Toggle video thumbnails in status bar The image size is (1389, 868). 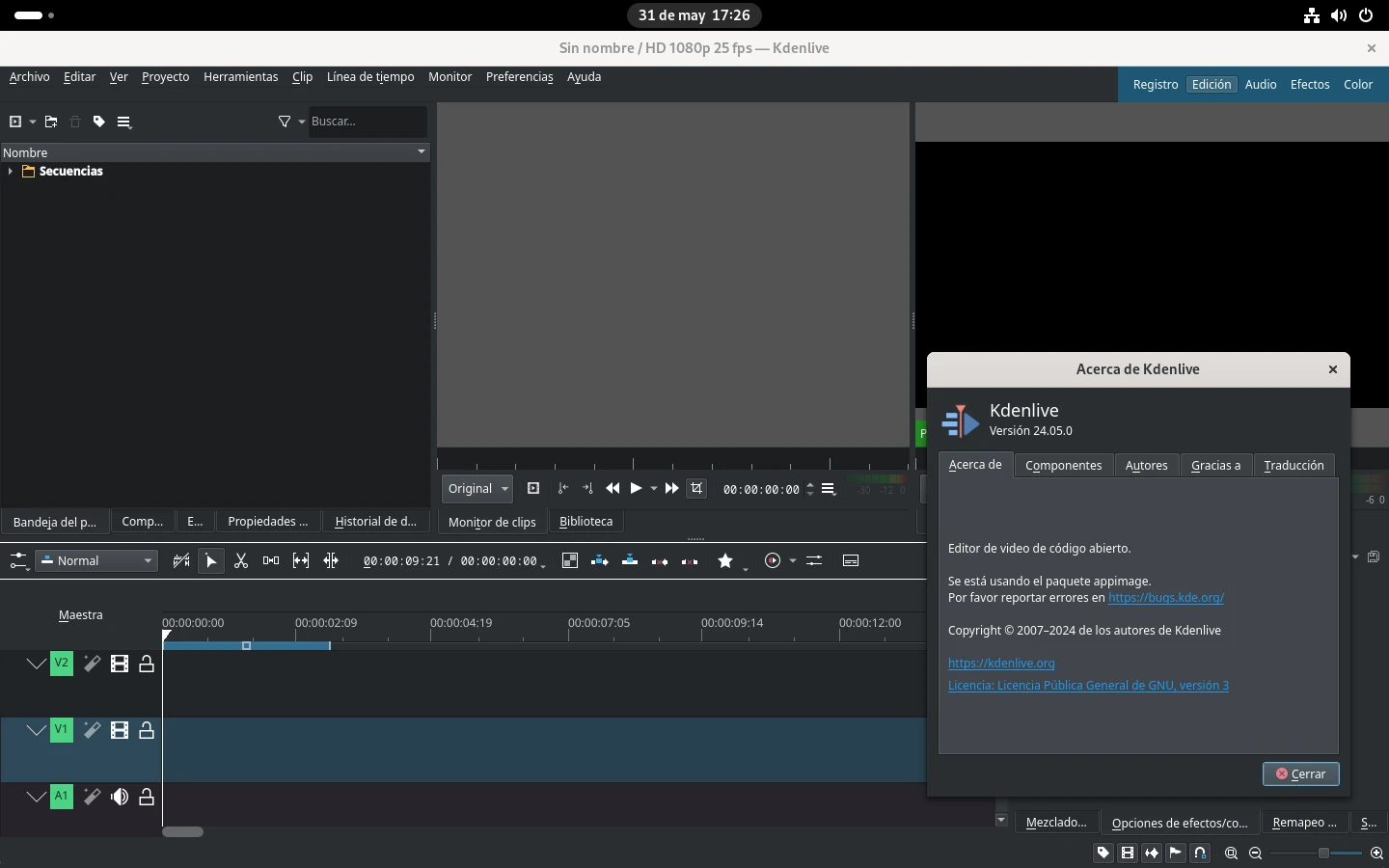(1128, 853)
